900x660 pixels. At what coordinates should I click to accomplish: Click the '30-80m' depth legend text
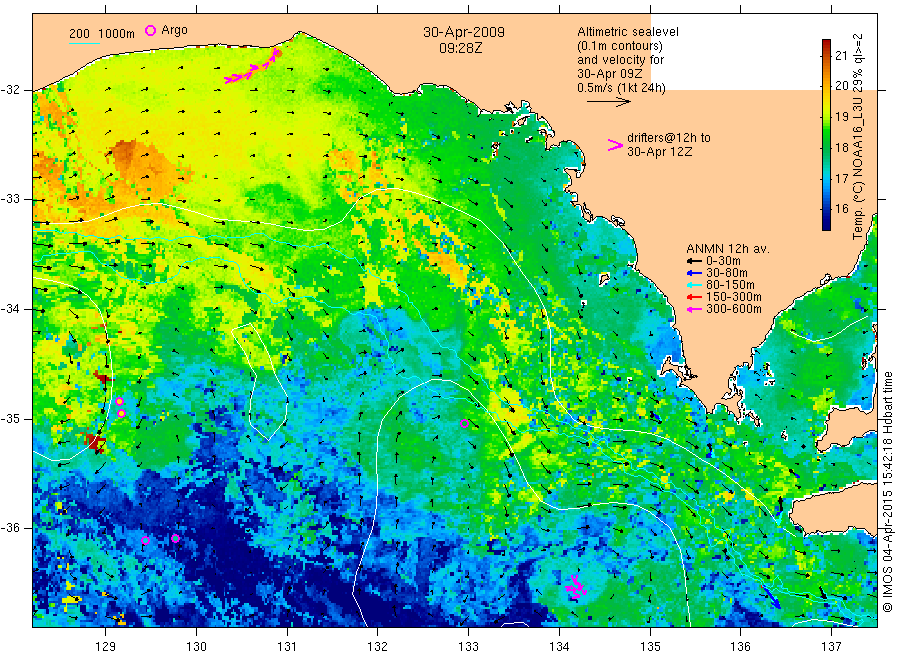pos(727,273)
